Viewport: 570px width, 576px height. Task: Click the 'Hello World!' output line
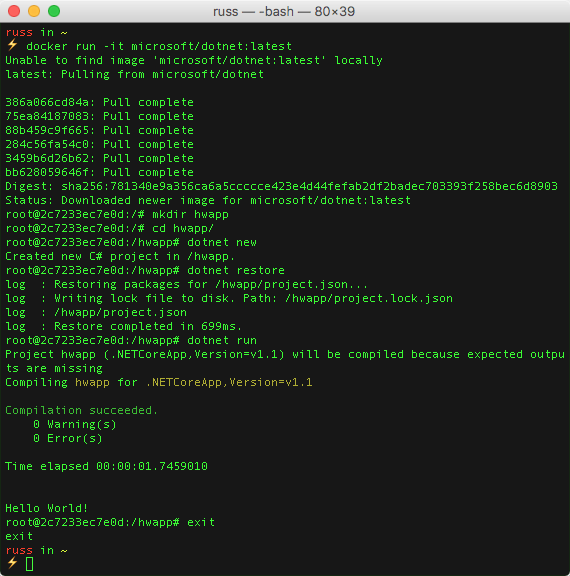(47, 508)
